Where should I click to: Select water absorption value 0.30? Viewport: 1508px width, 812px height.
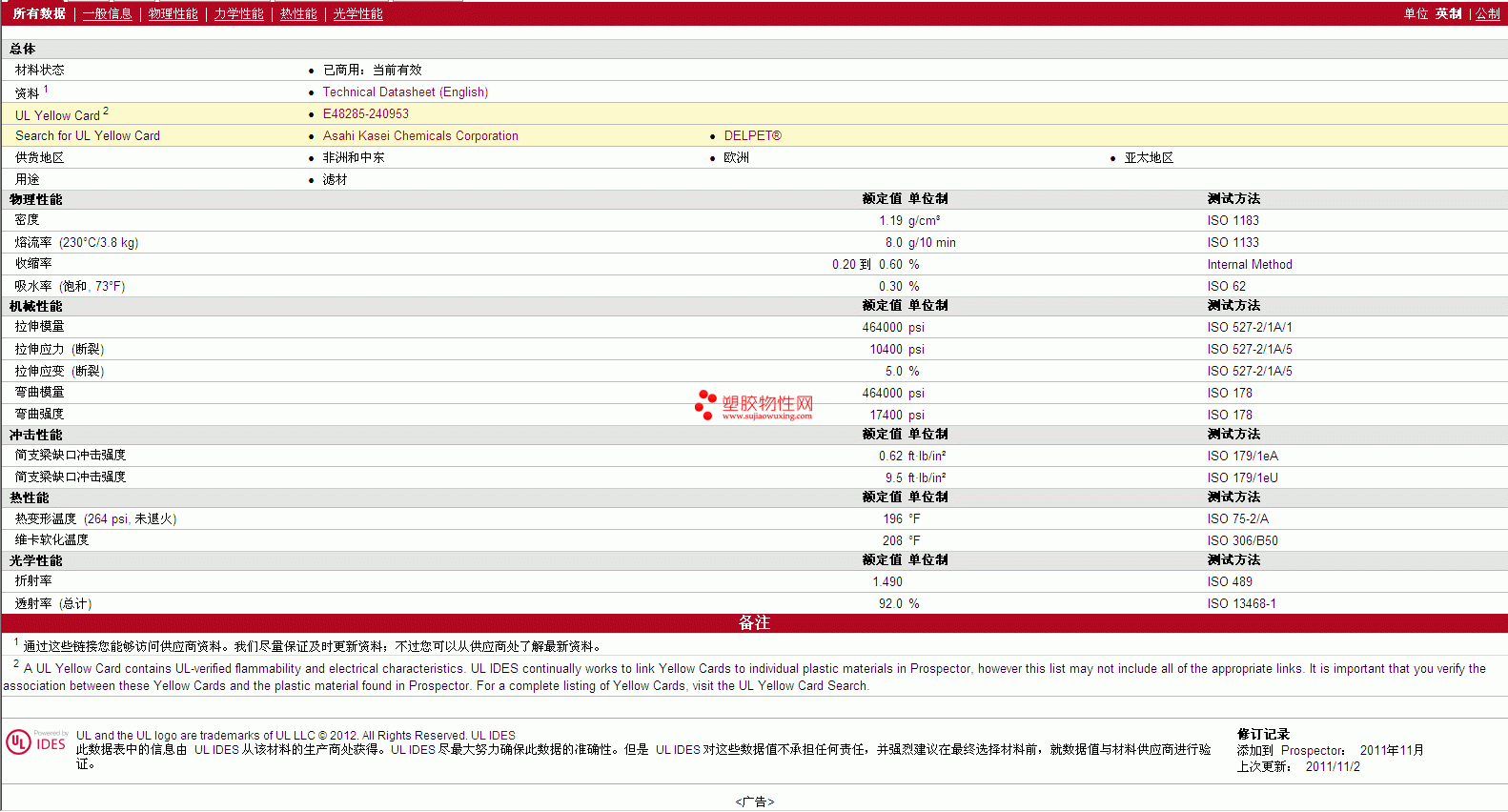pos(890,286)
